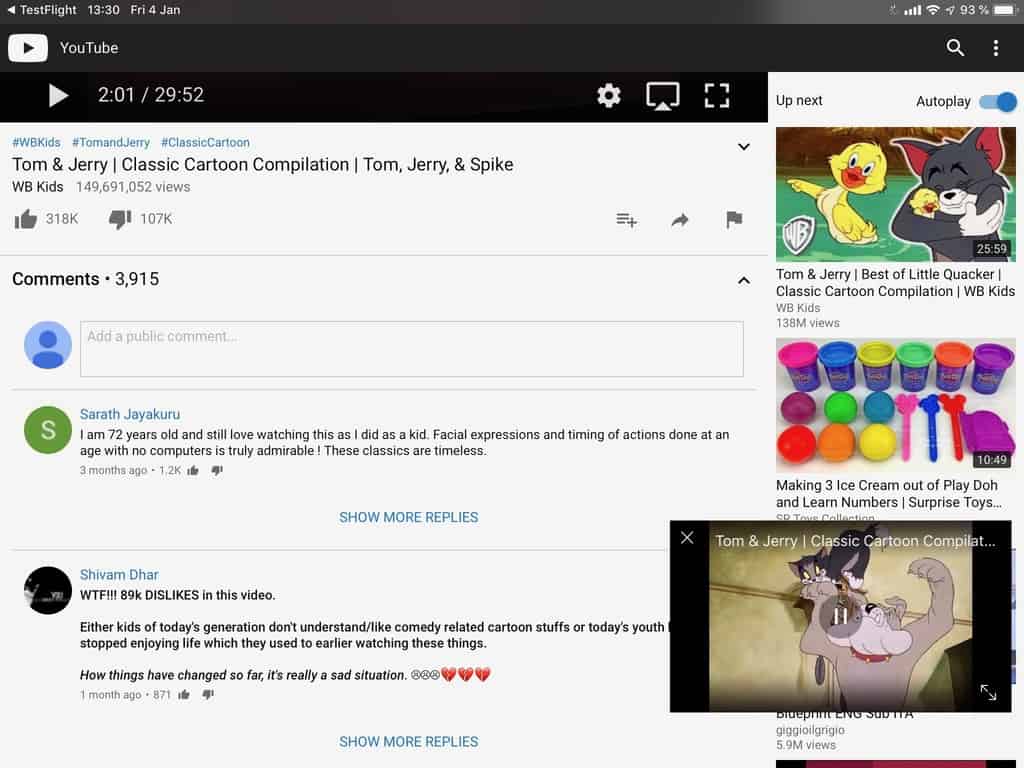Tap the video title text
The width and height of the screenshot is (1024, 768).
click(263, 165)
